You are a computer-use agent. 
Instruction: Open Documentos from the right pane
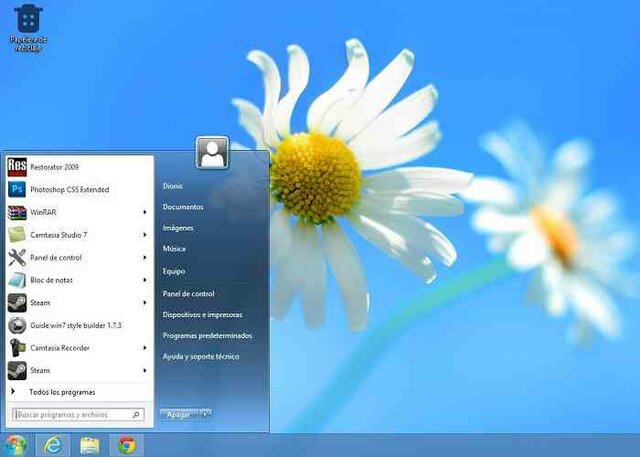point(183,207)
